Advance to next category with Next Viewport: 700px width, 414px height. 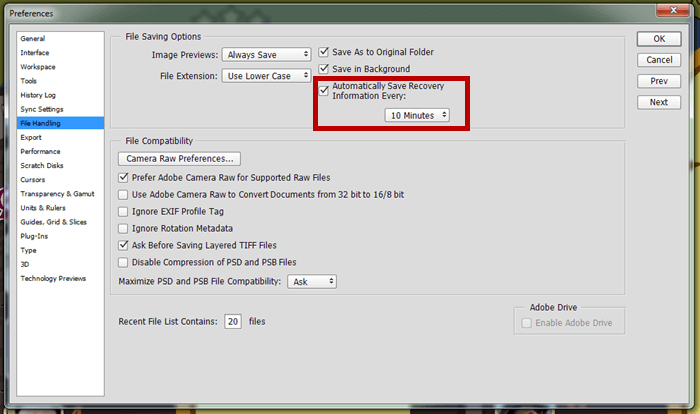click(659, 102)
